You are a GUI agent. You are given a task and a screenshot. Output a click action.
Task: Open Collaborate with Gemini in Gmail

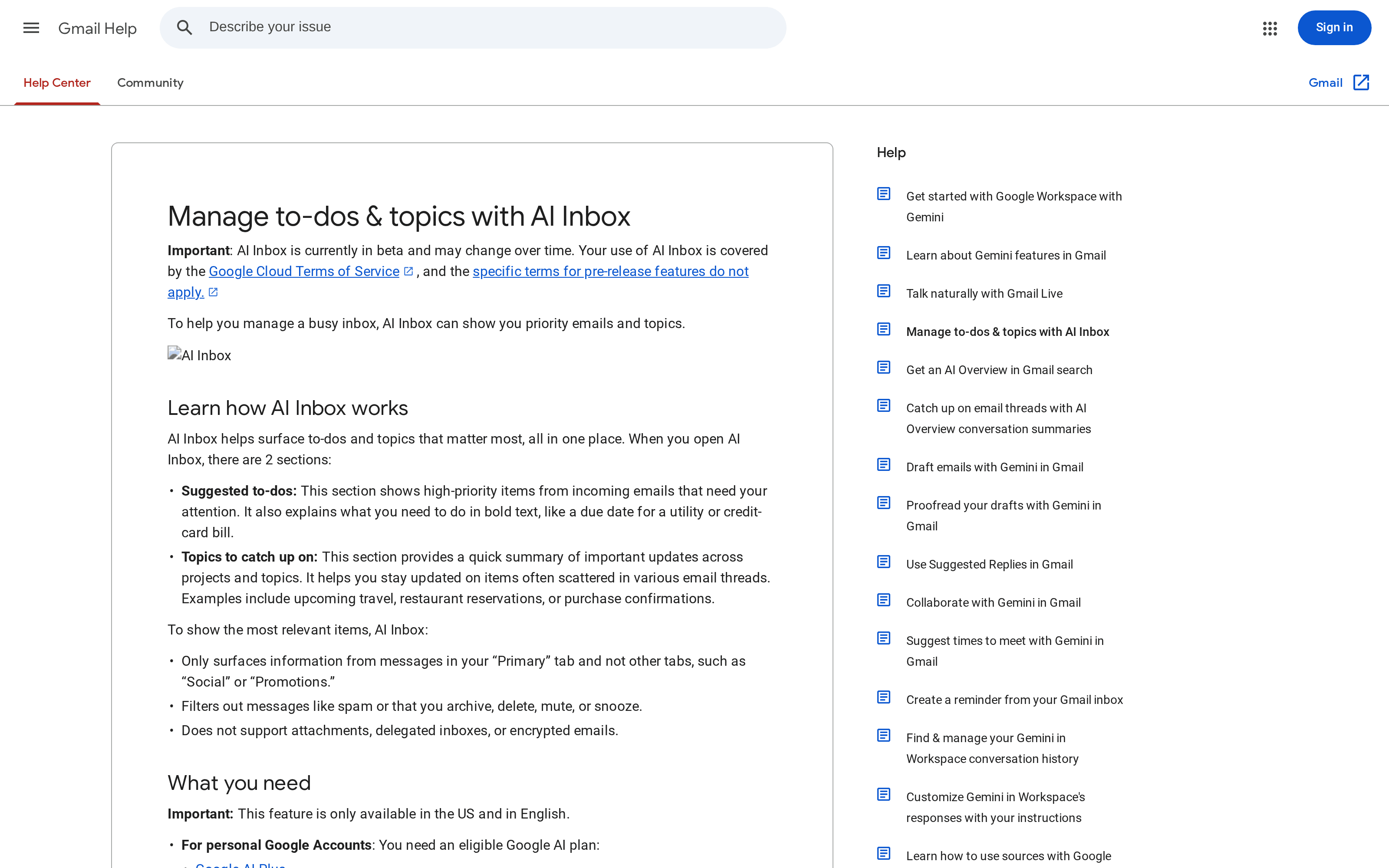[993, 603]
